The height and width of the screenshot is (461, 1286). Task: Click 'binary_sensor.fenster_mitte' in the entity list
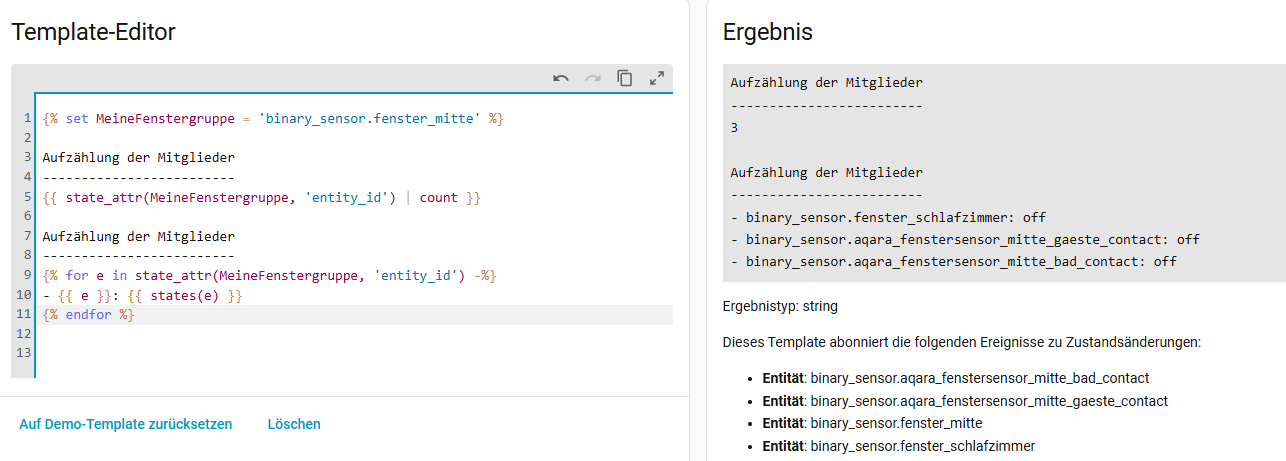point(896,423)
